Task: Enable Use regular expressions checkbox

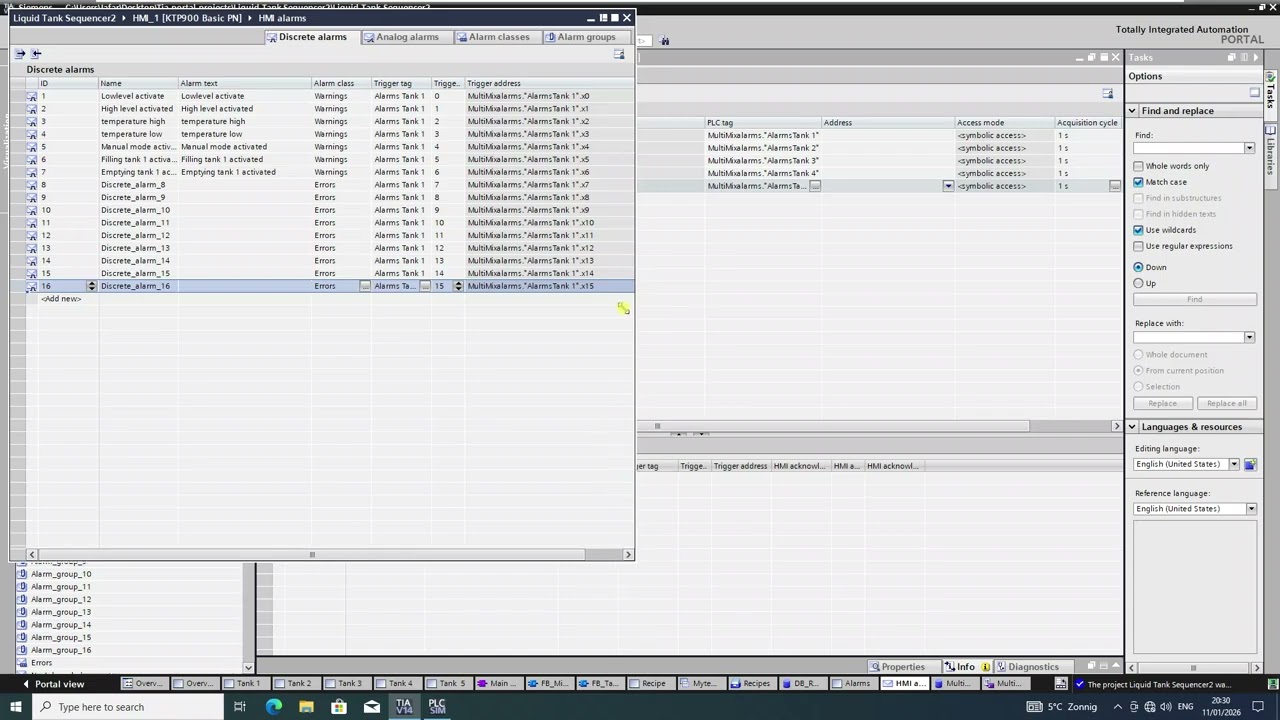Action: [x=1138, y=246]
